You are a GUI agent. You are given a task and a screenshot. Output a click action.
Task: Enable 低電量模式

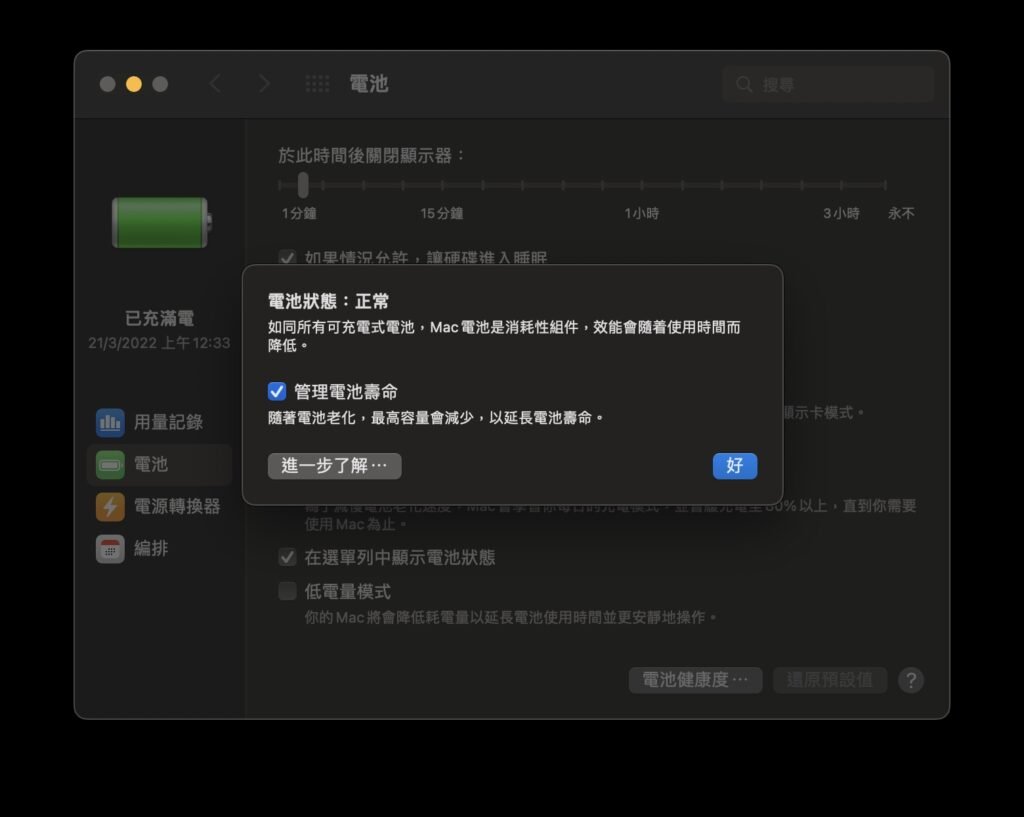point(288,590)
